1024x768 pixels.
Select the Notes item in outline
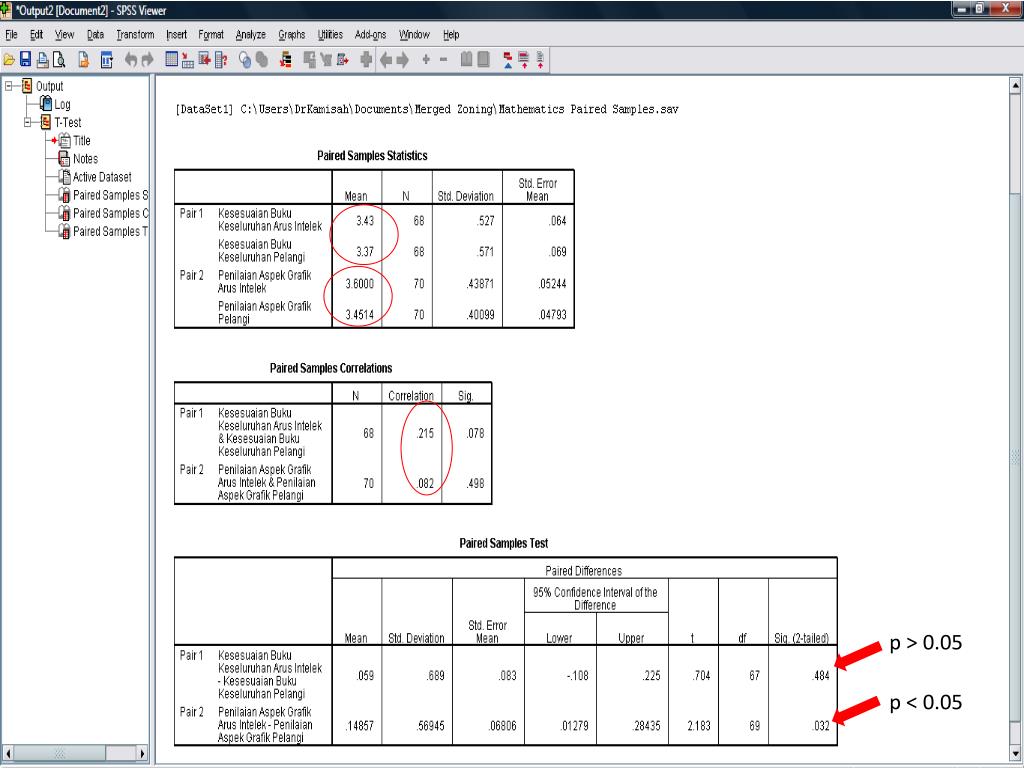tap(84, 159)
